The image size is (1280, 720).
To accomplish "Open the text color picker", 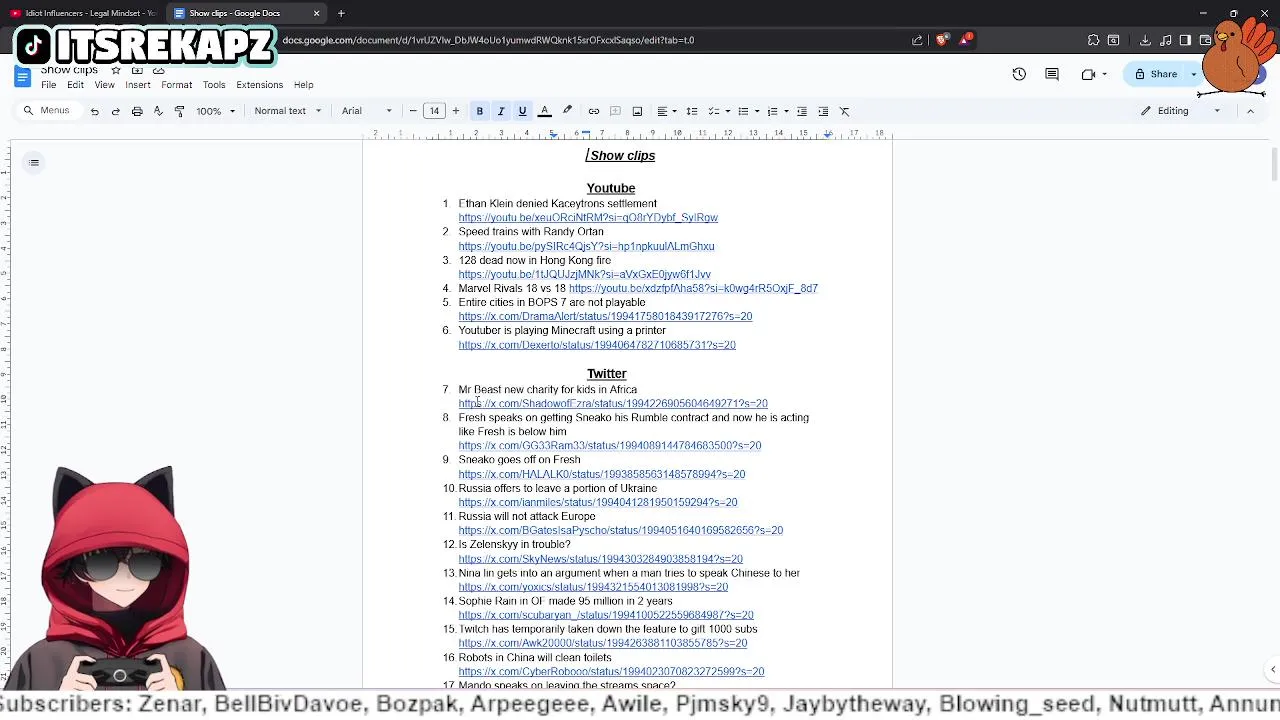I will click(x=545, y=111).
